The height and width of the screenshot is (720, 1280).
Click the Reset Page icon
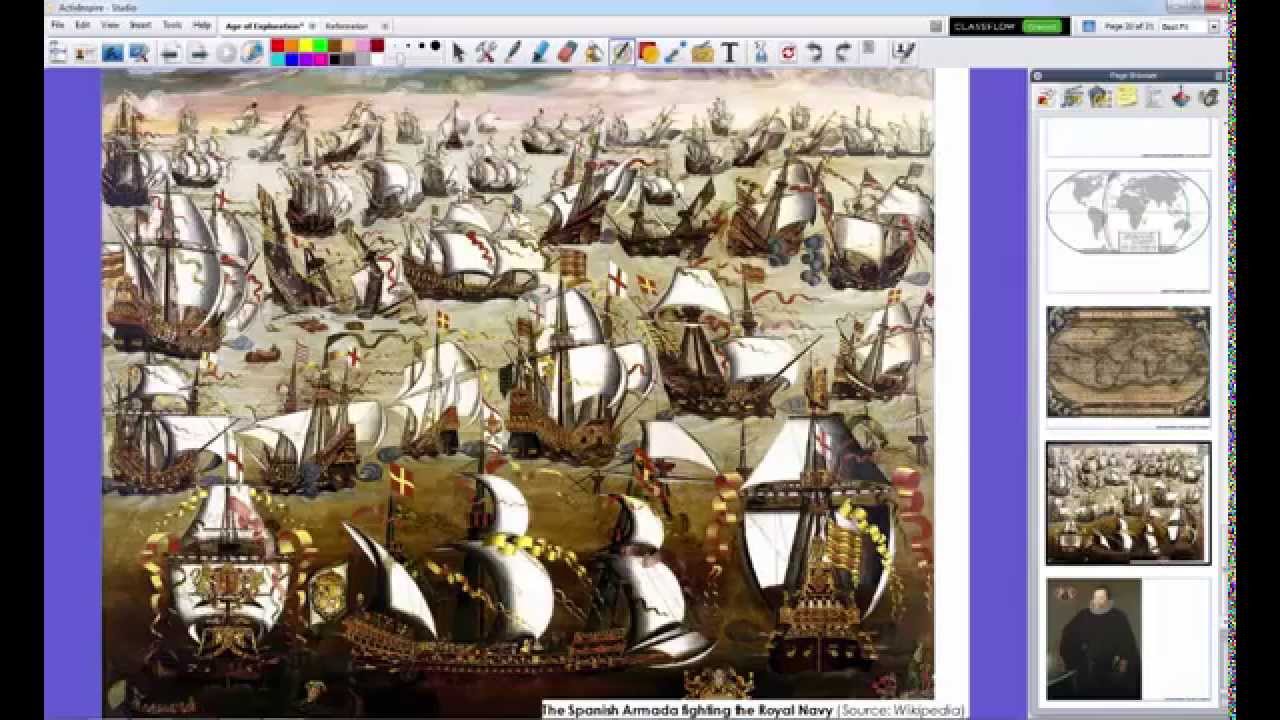[x=788, y=52]
